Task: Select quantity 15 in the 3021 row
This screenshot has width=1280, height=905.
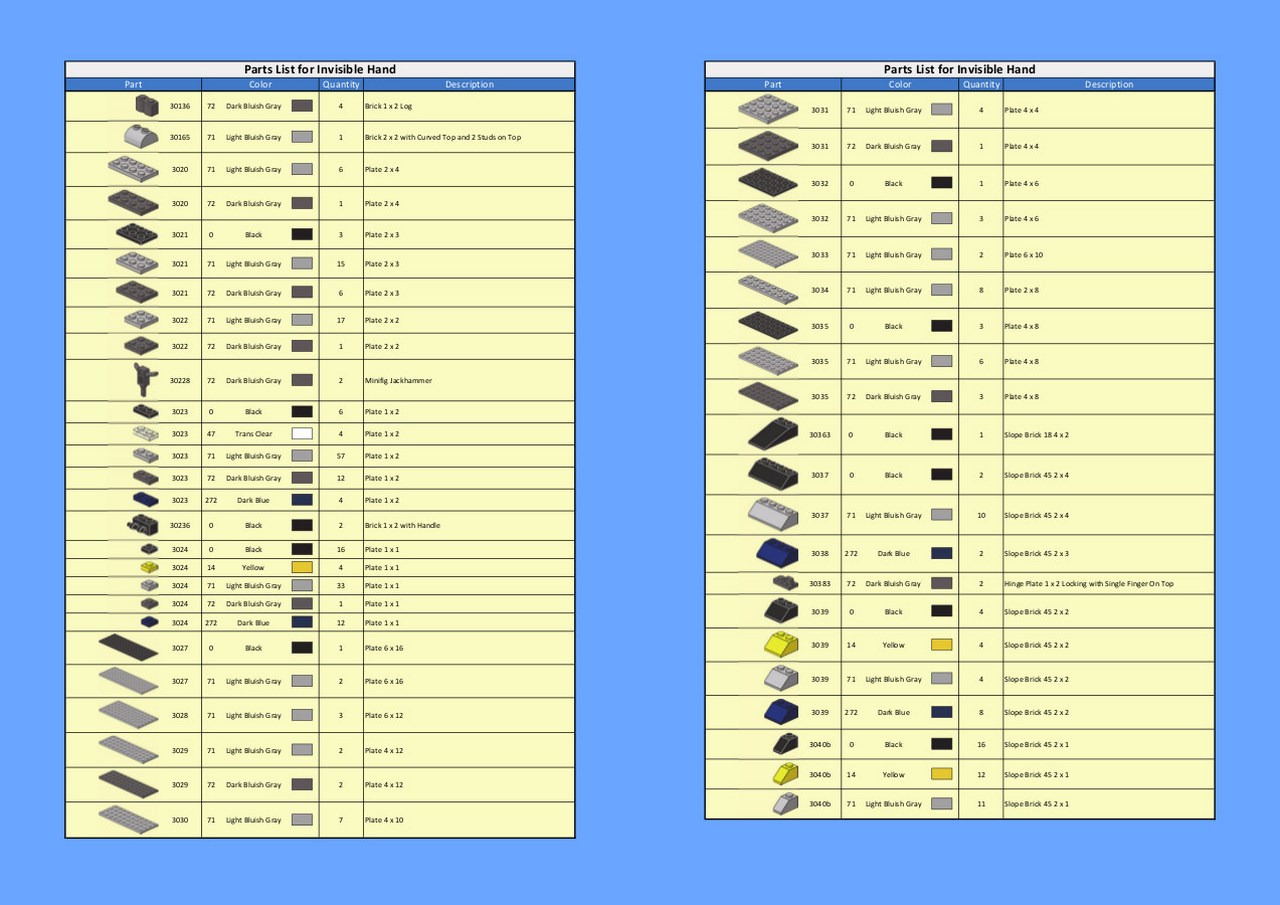Action: click(x=341, y=264)
